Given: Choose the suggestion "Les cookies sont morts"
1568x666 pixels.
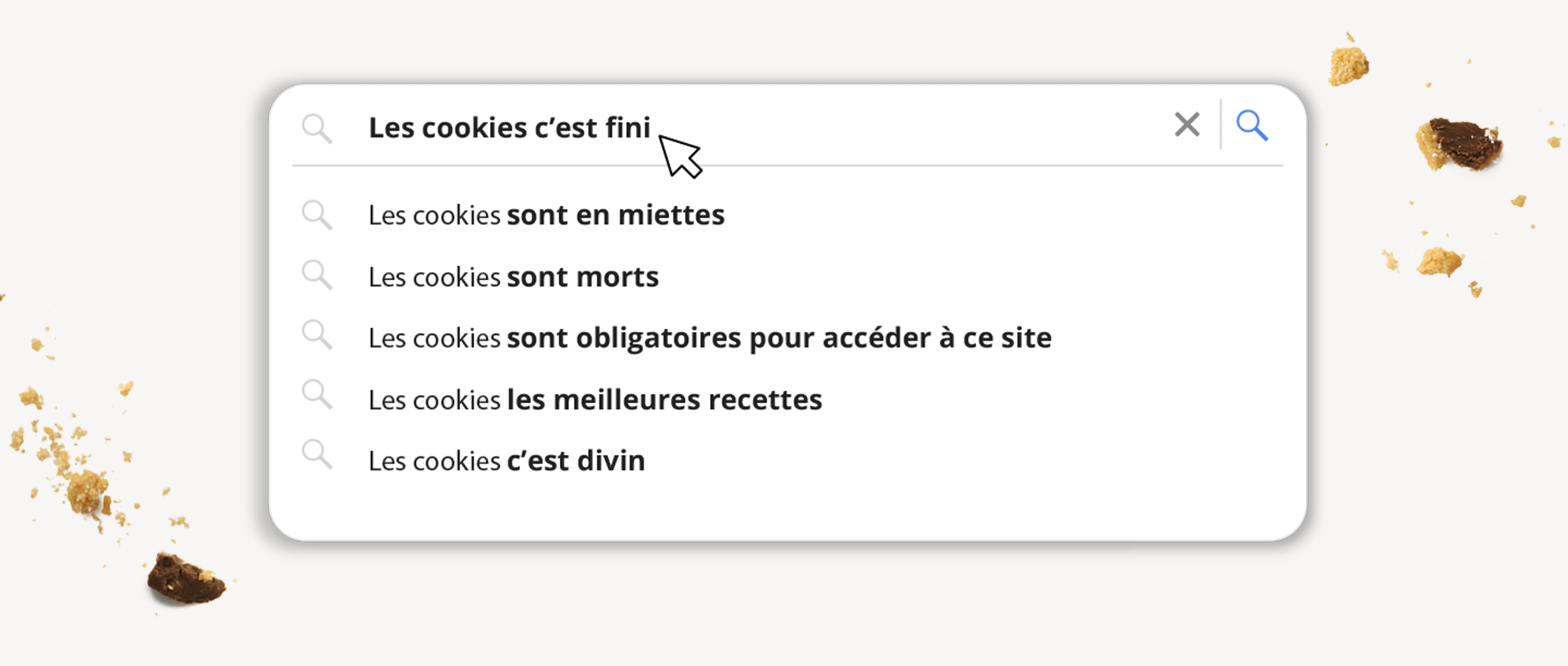Looking at the screenshot, I should pos(513,277).
